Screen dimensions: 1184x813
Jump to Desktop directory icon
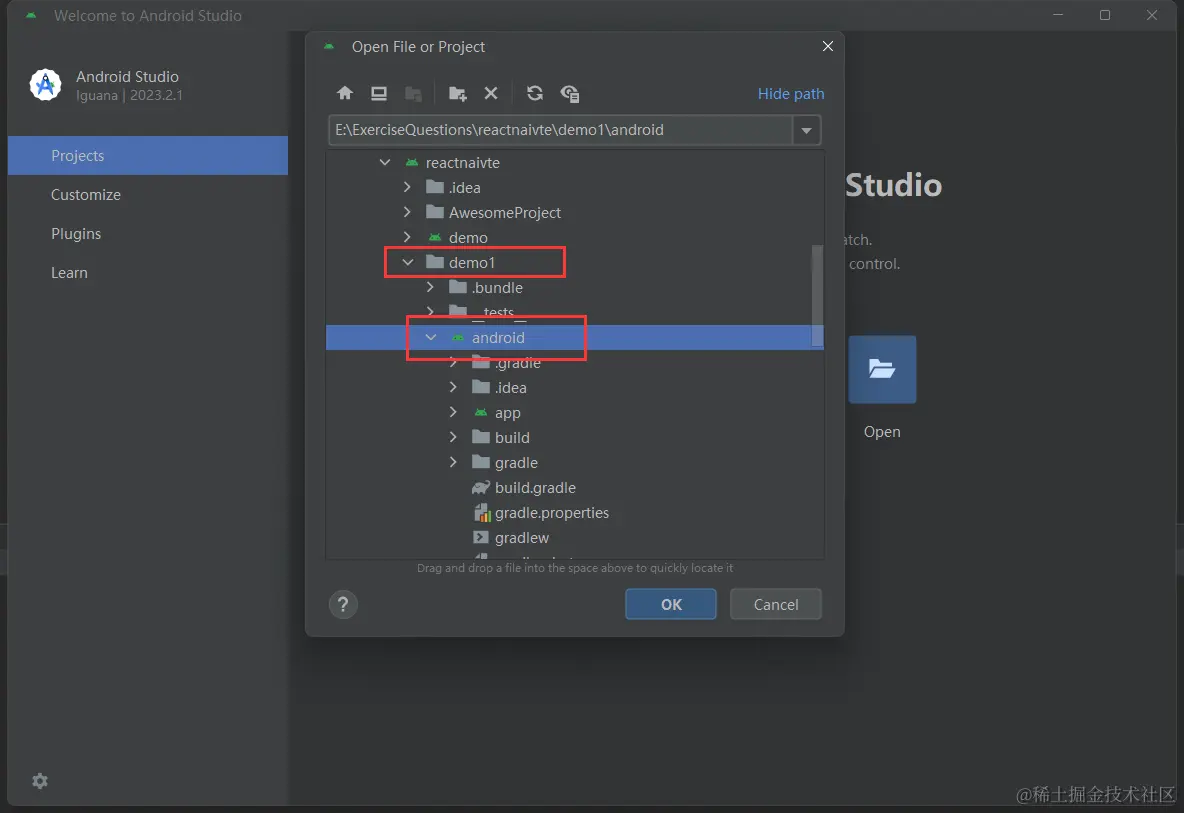(379, 93)
